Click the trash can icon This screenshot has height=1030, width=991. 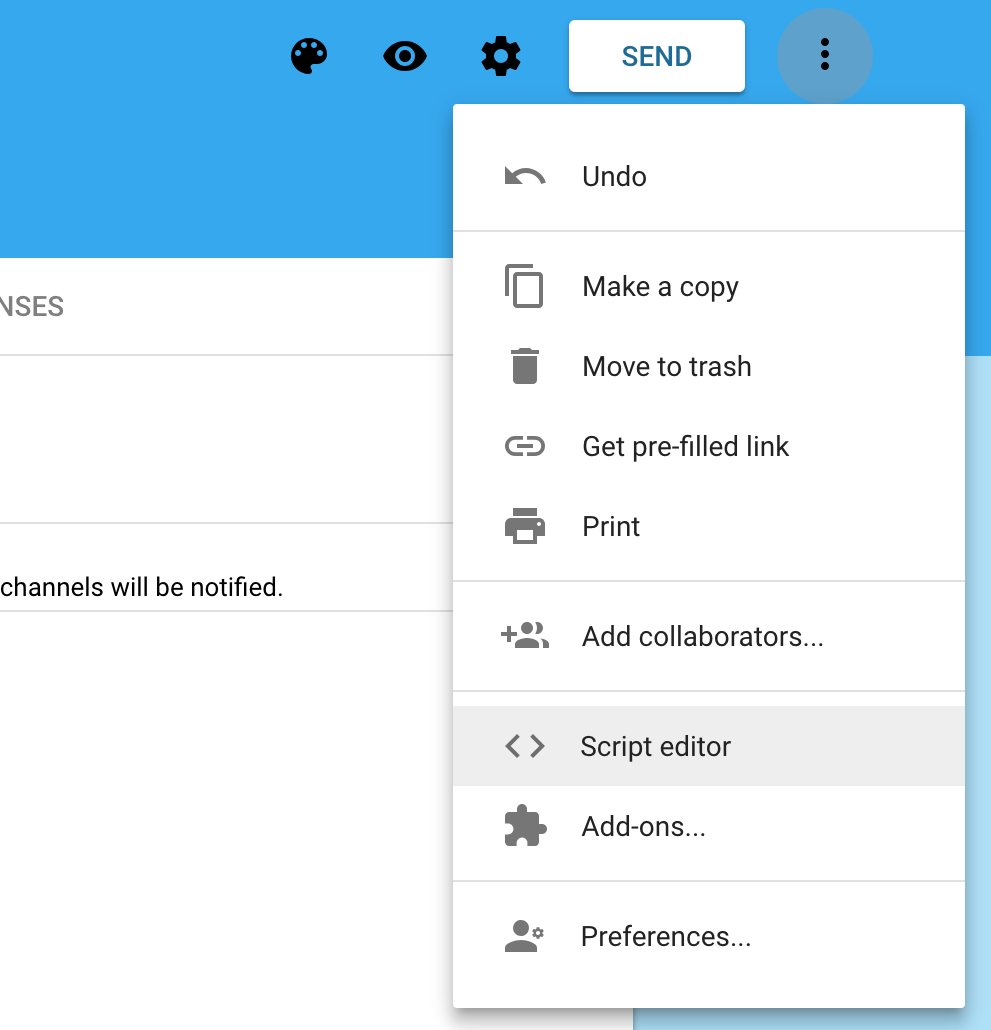pos(524,367)
